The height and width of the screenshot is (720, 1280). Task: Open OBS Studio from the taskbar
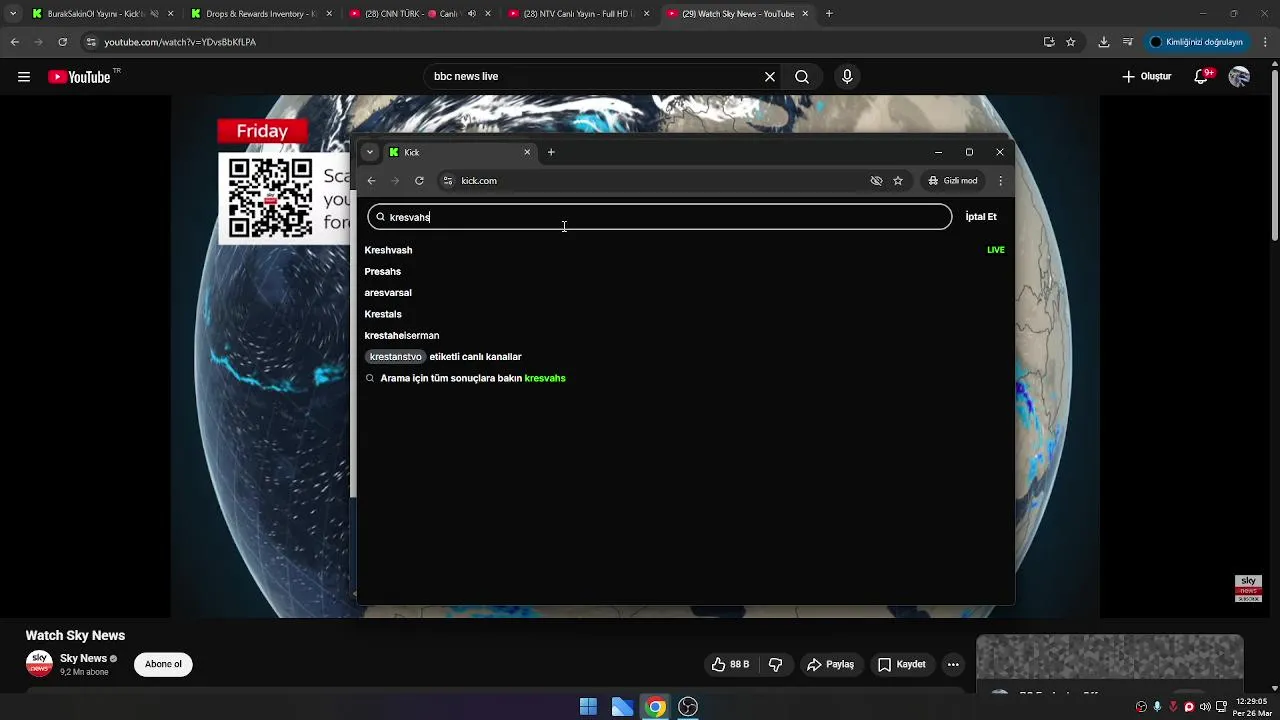tap(688, 707)
